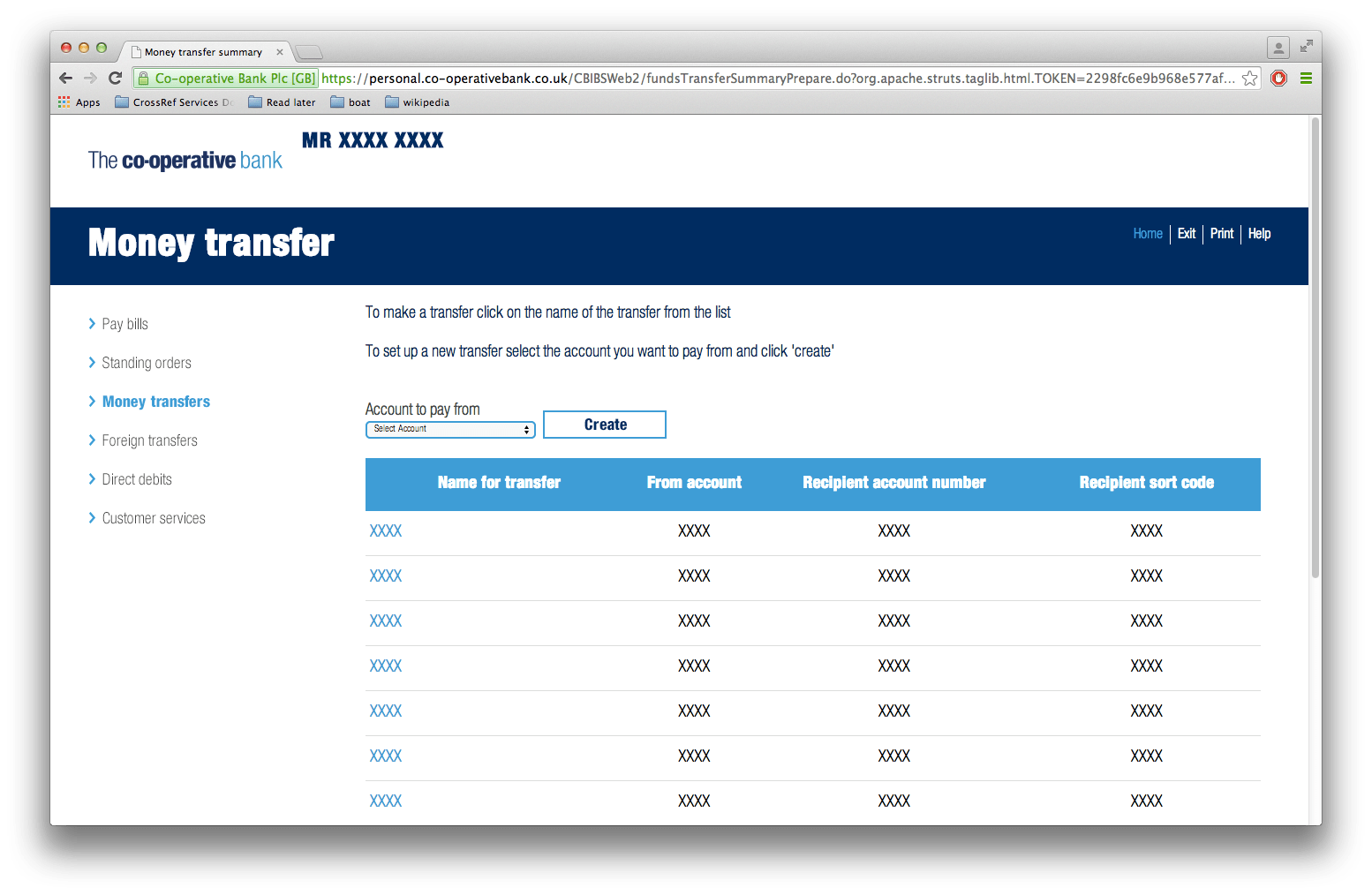Open the boat bookmarks folder
This screenshot has width=1372, height=895.
click(x=350, y=102)
